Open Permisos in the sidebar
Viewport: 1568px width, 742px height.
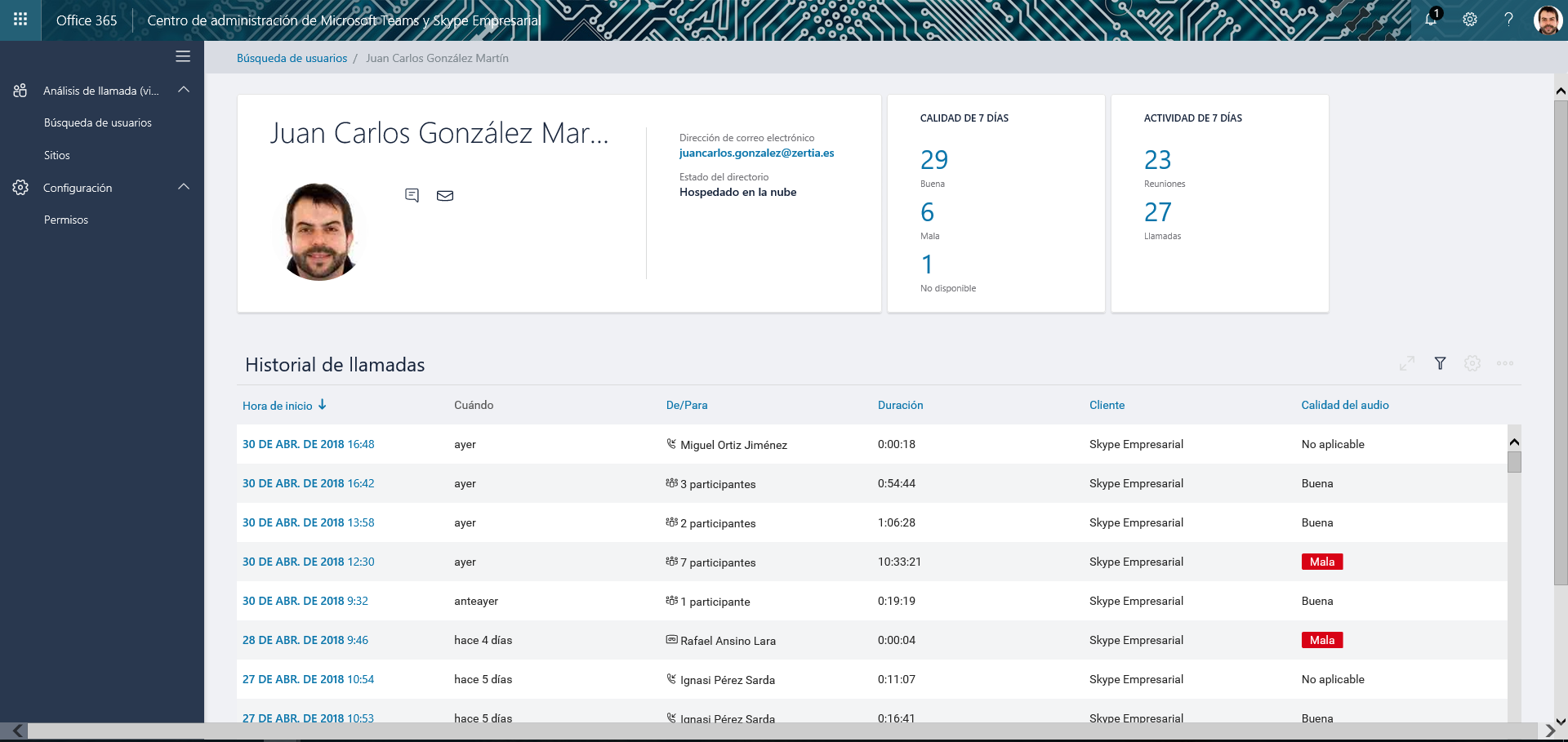coord(66,220)
